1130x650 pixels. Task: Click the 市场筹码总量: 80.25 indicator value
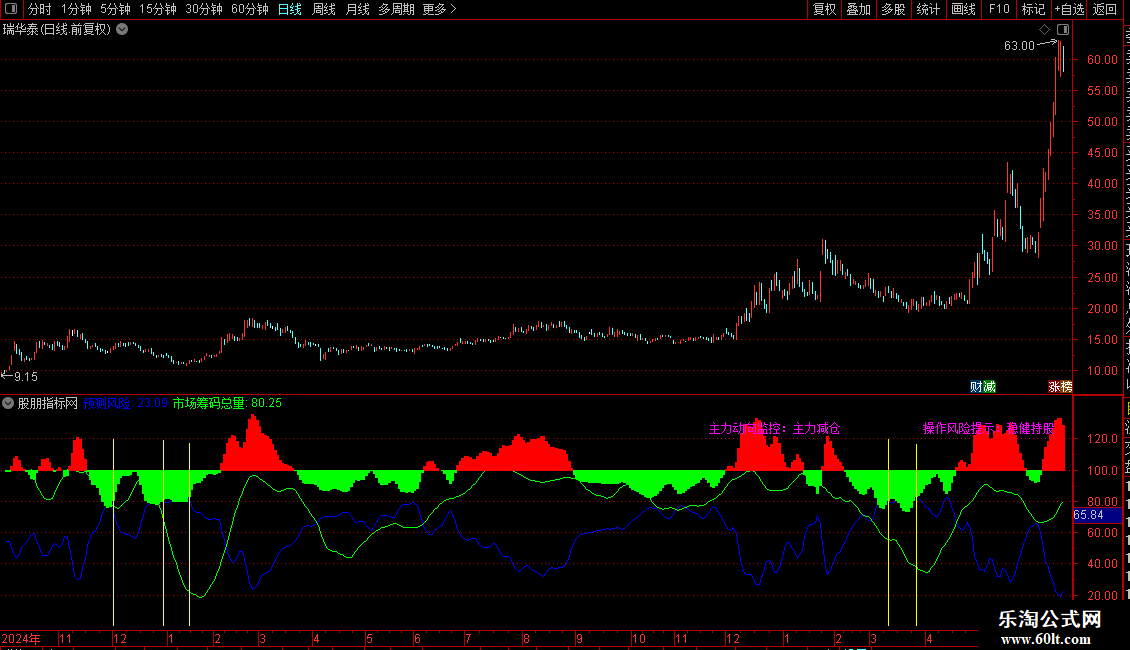point(227,403)
